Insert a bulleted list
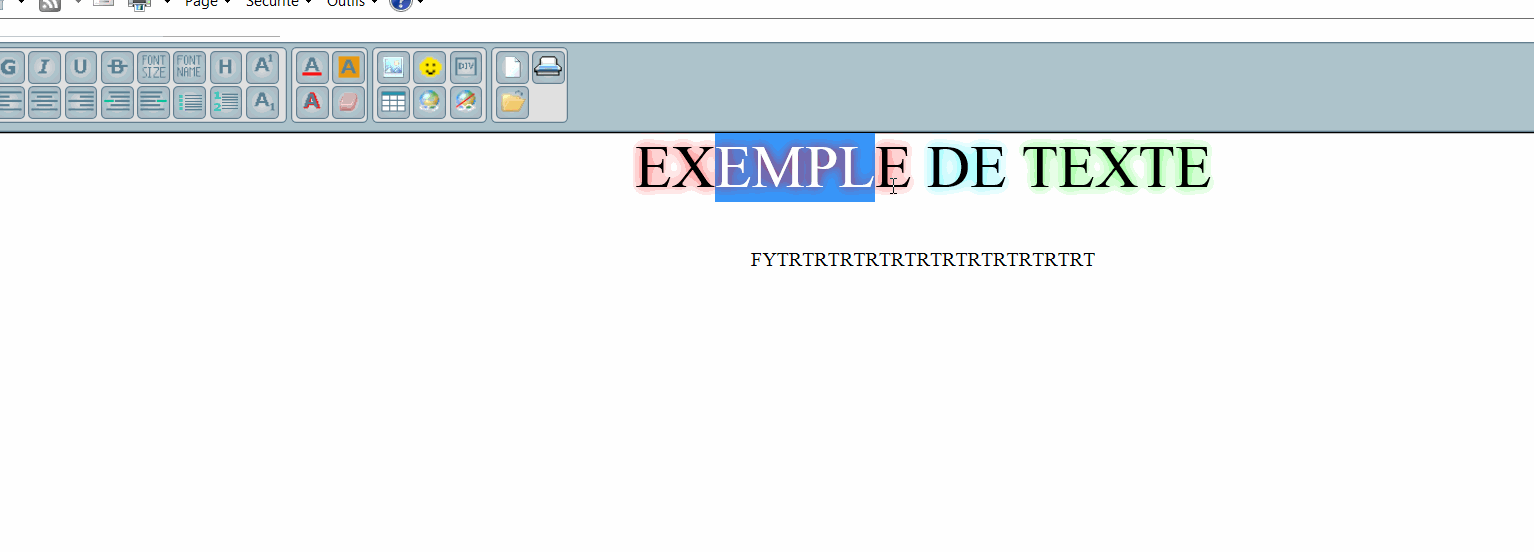The width and height of the screenshot is (1534, 552). click(x=189, y=102)
